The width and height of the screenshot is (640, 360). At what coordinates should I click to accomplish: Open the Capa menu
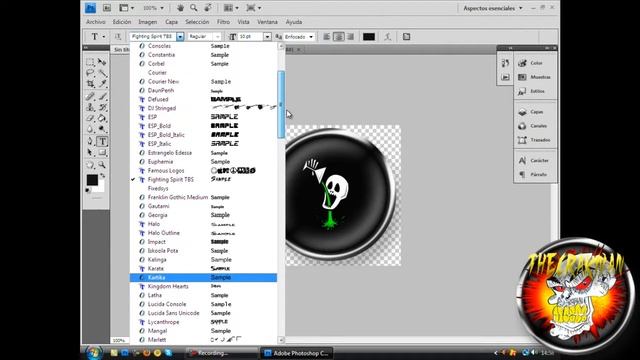tap(171, 22)
